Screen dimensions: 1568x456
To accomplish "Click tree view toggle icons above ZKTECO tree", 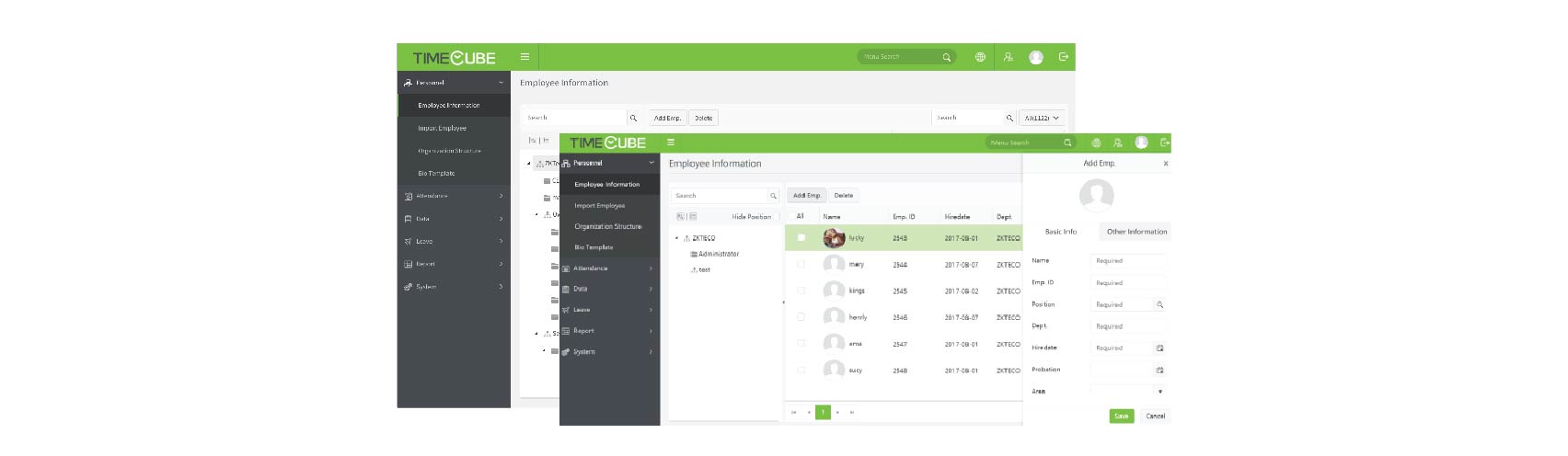I will (x=686, y=217).
